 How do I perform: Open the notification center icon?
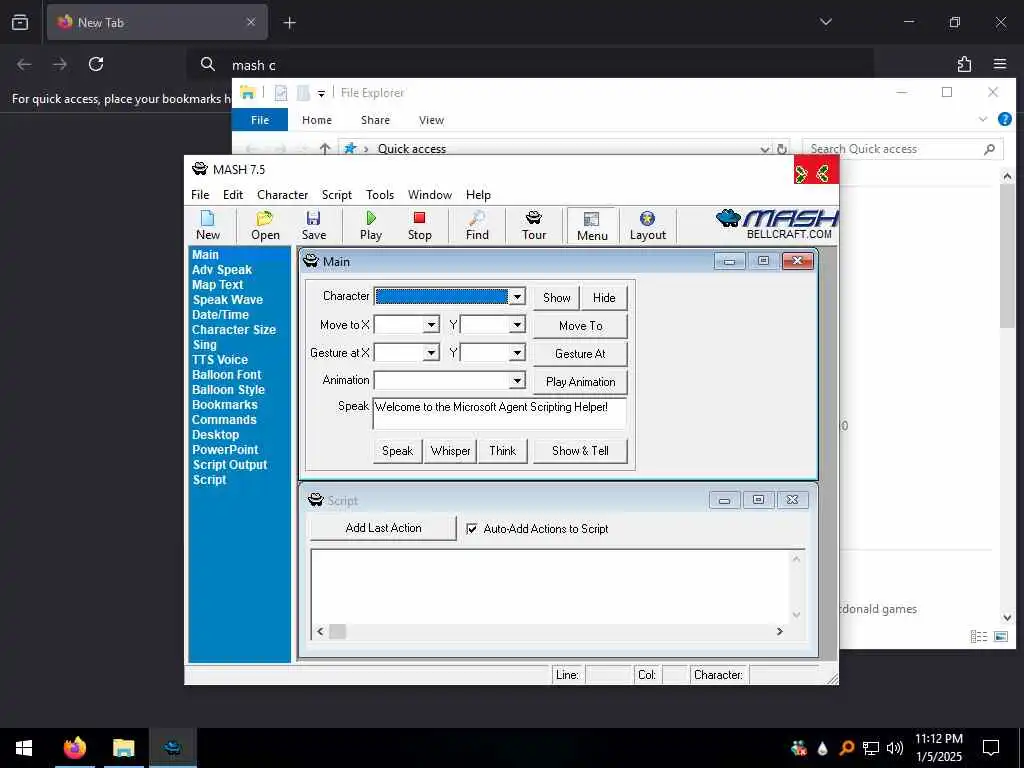click(x=991, y=748)
